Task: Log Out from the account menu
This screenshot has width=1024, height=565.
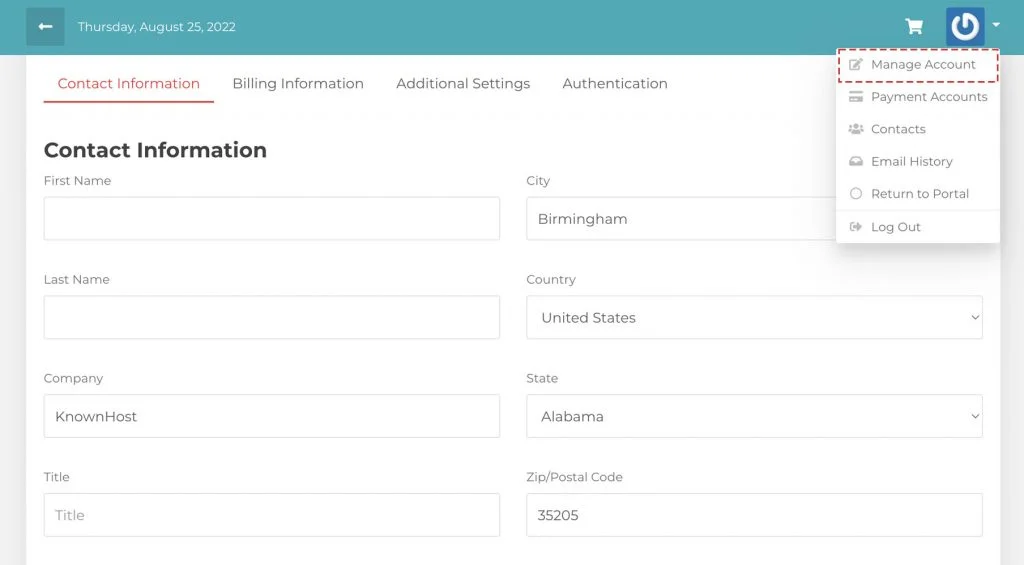Action: [x=918, y=227]
